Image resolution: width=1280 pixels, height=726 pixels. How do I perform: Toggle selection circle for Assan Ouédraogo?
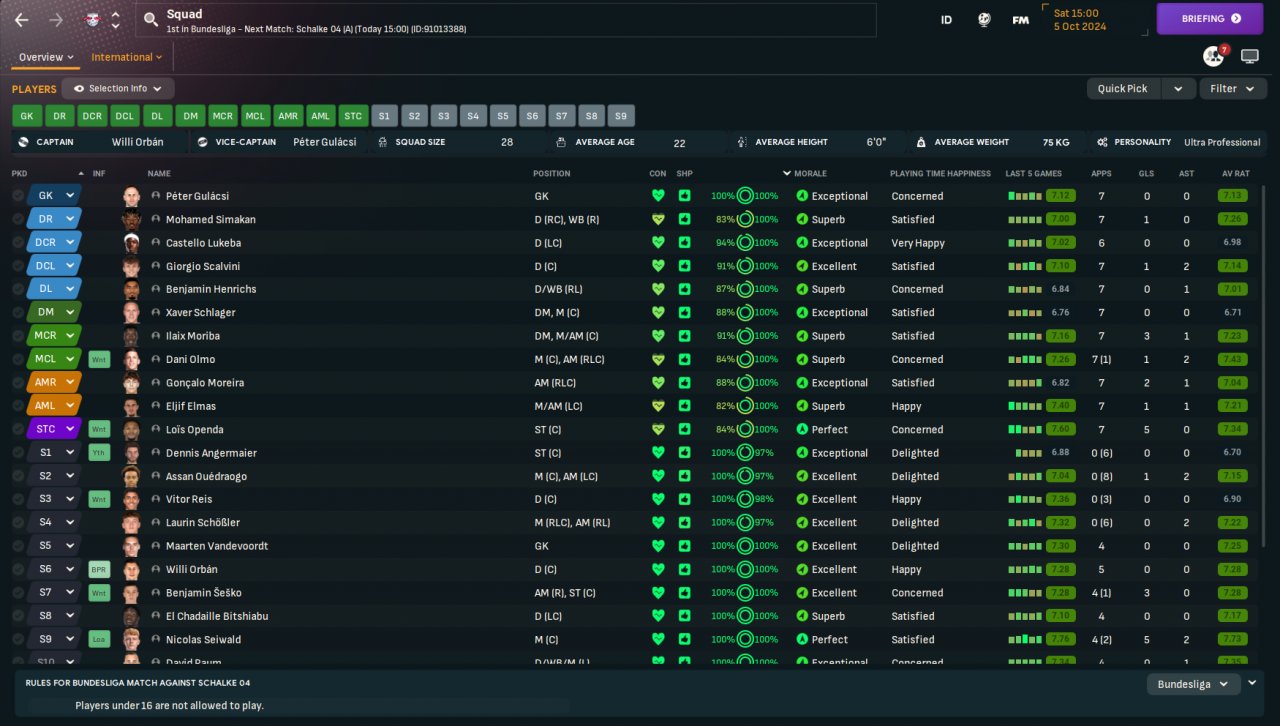coord(18,476)
